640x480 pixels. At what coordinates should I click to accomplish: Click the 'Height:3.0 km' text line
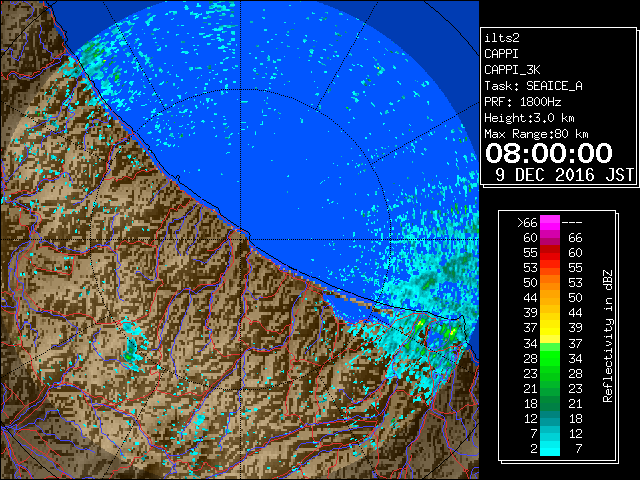[x=529, y=118]
